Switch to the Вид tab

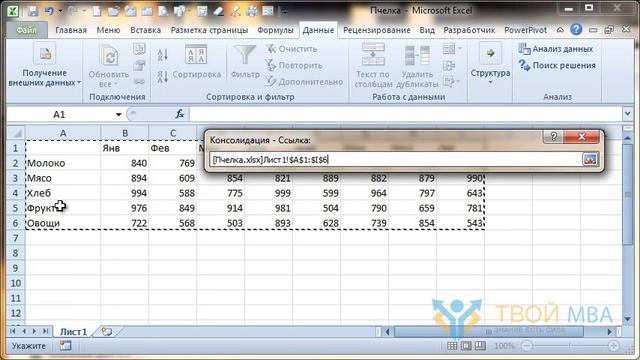[427, 30]
